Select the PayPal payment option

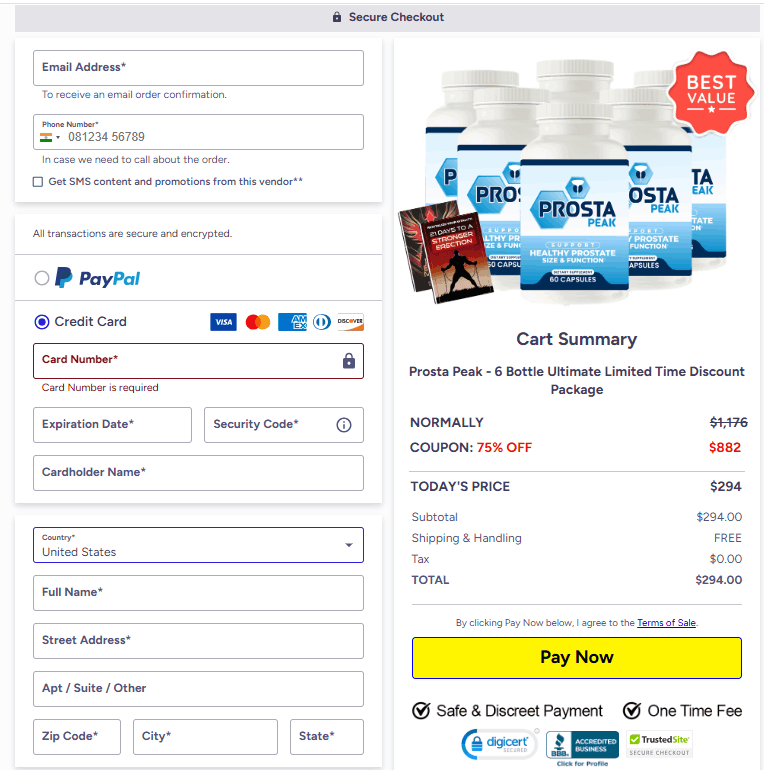42,278
